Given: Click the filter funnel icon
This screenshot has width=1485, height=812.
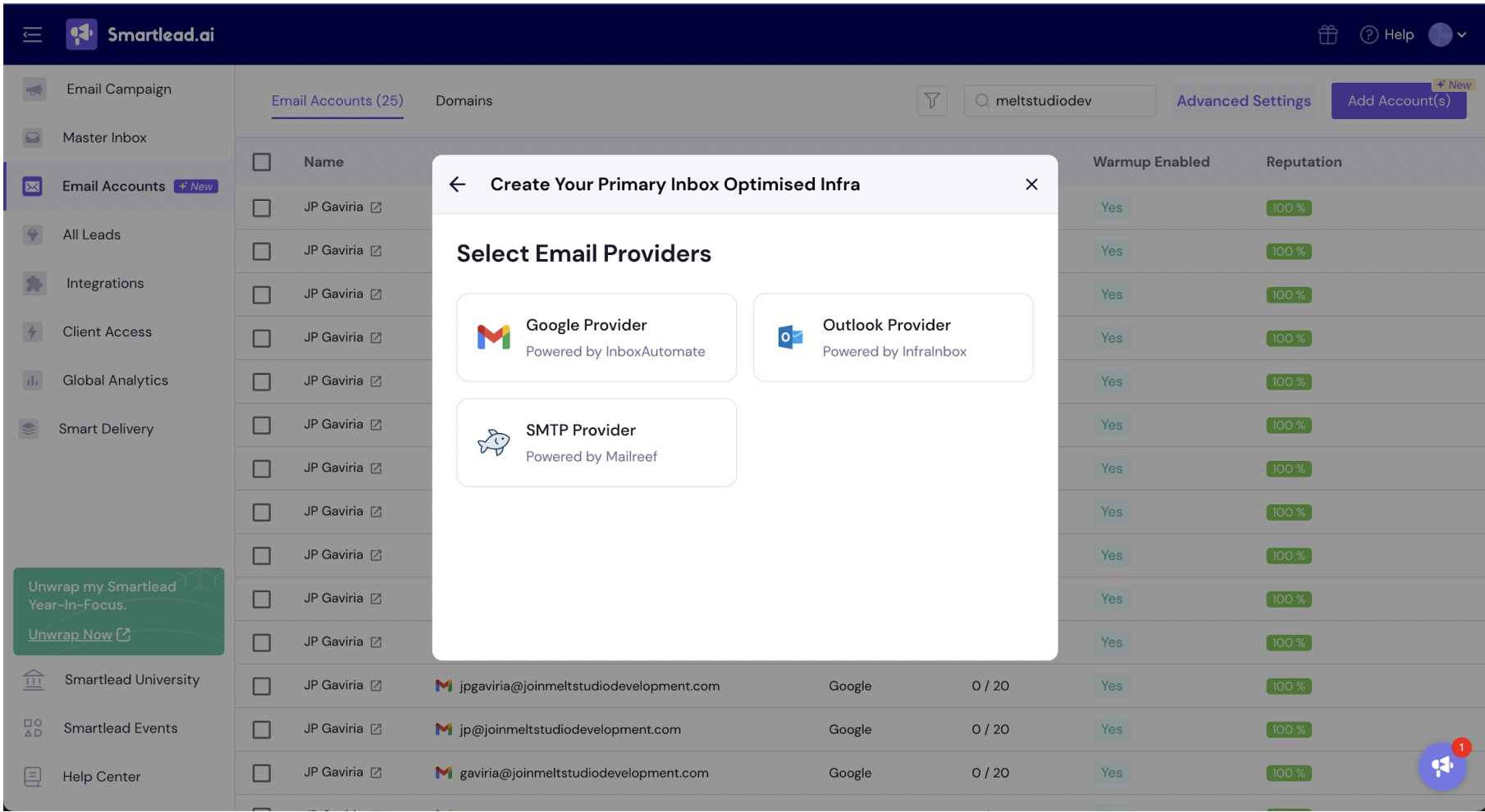Looking at the screenshot, I should (x=932, y=101).
